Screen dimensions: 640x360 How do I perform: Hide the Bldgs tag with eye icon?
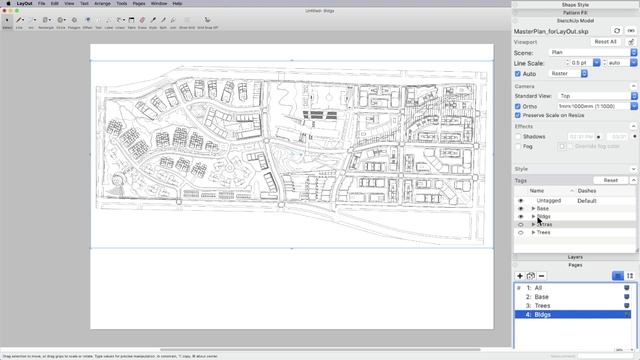520,217
